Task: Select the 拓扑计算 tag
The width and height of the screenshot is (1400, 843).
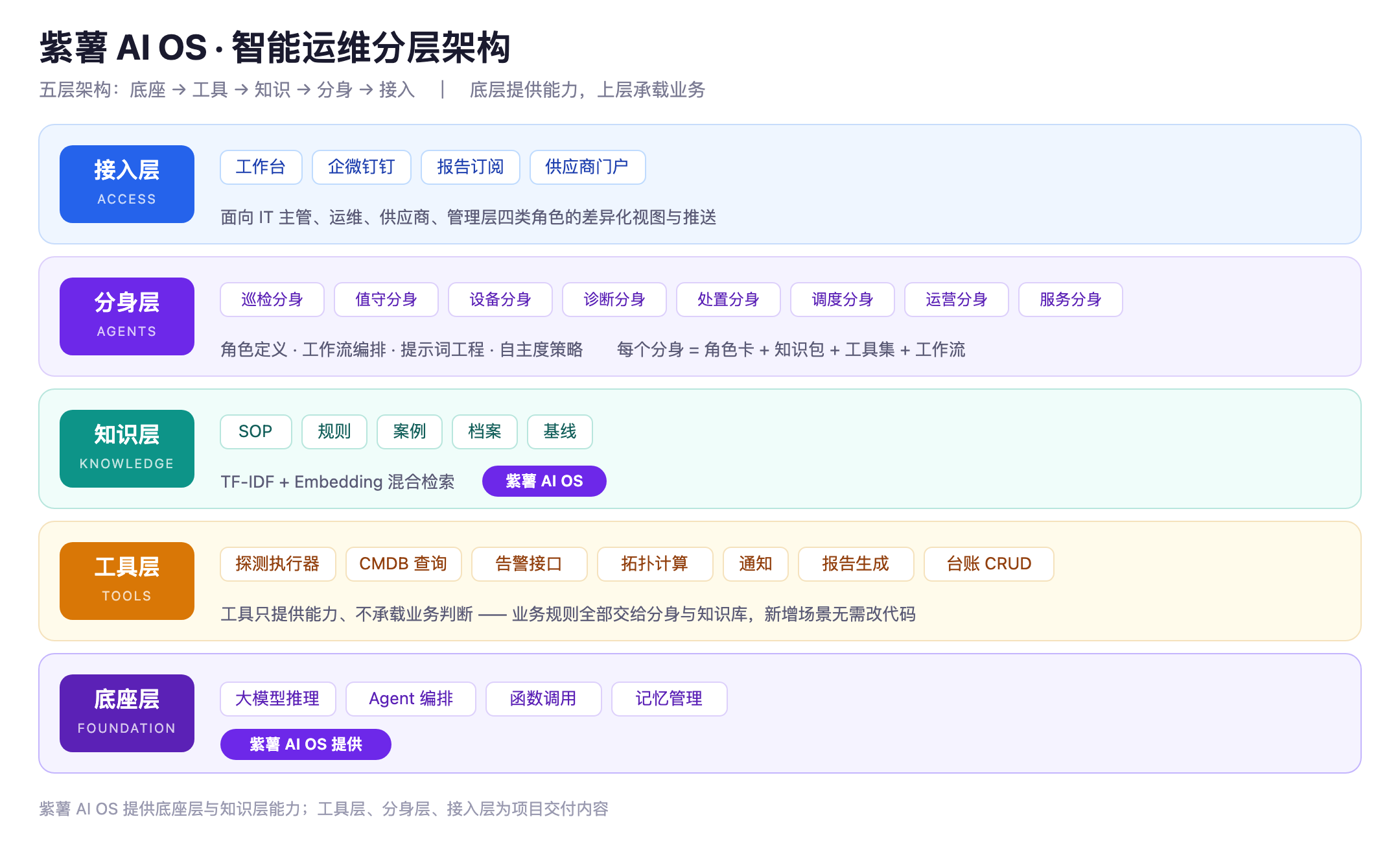Action: (655, 564)
